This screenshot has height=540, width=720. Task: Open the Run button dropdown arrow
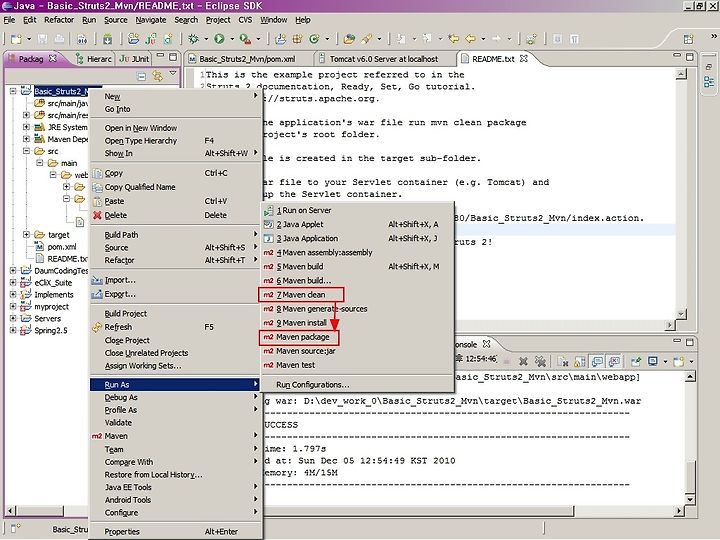232,39
